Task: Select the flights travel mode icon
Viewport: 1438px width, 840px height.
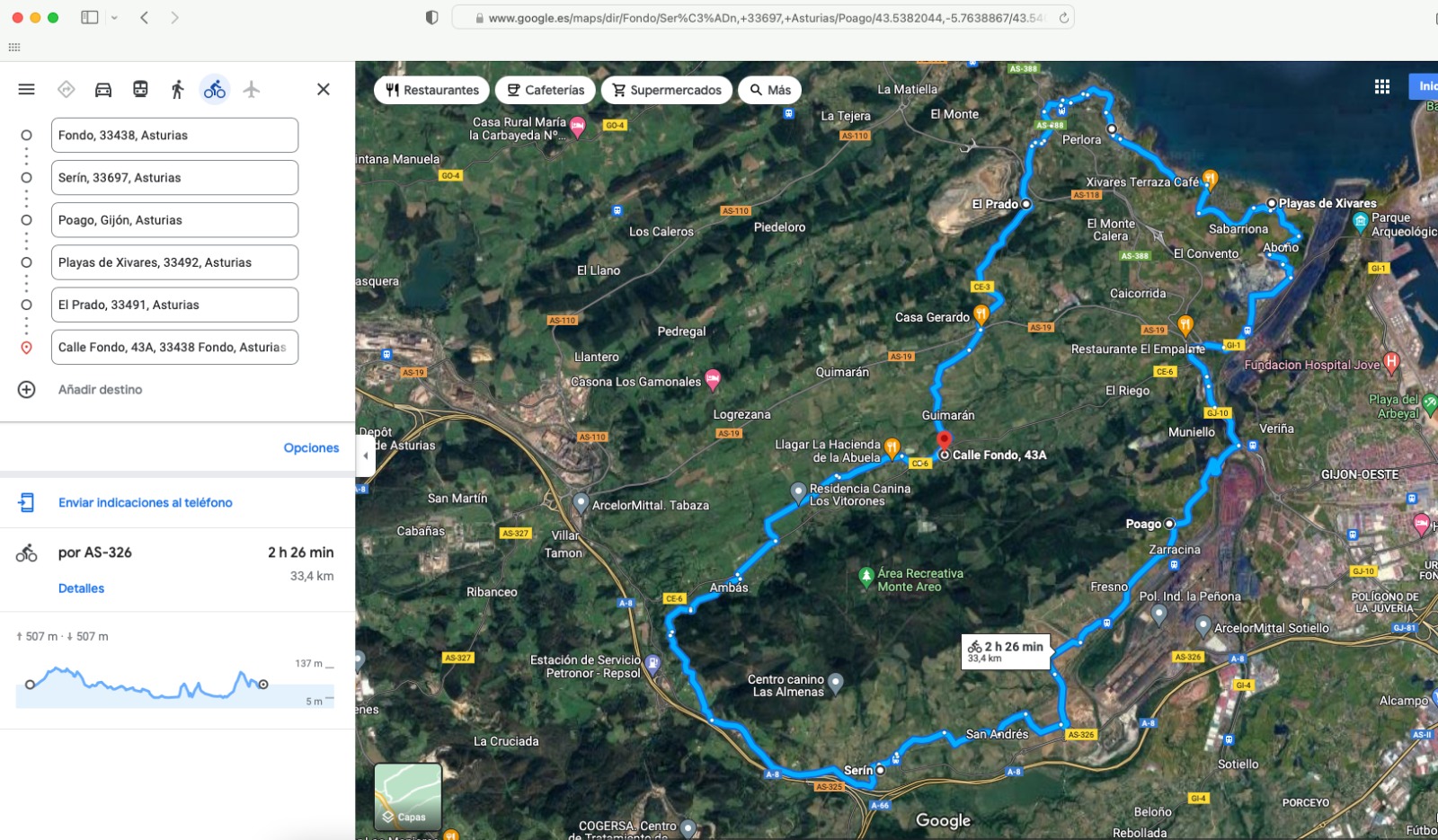Action: tap(252, 89)
